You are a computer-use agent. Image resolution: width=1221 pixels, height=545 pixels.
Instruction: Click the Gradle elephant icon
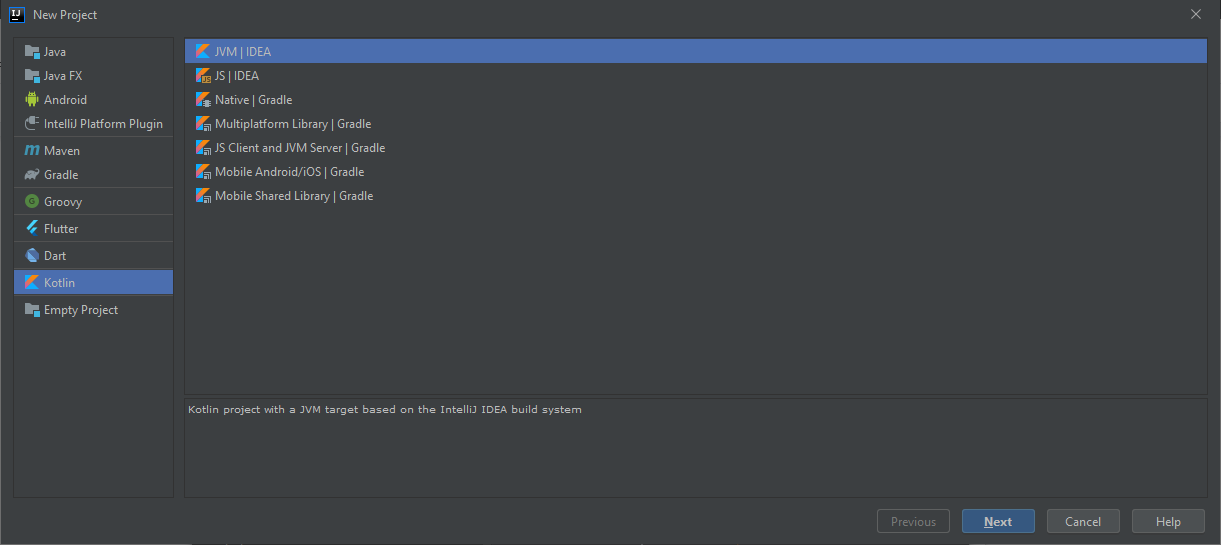32,175
